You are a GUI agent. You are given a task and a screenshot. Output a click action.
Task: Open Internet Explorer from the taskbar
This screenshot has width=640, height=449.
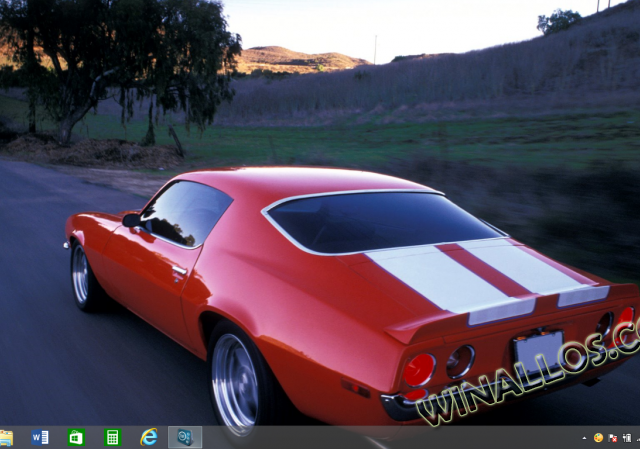[x=149, y=437]
